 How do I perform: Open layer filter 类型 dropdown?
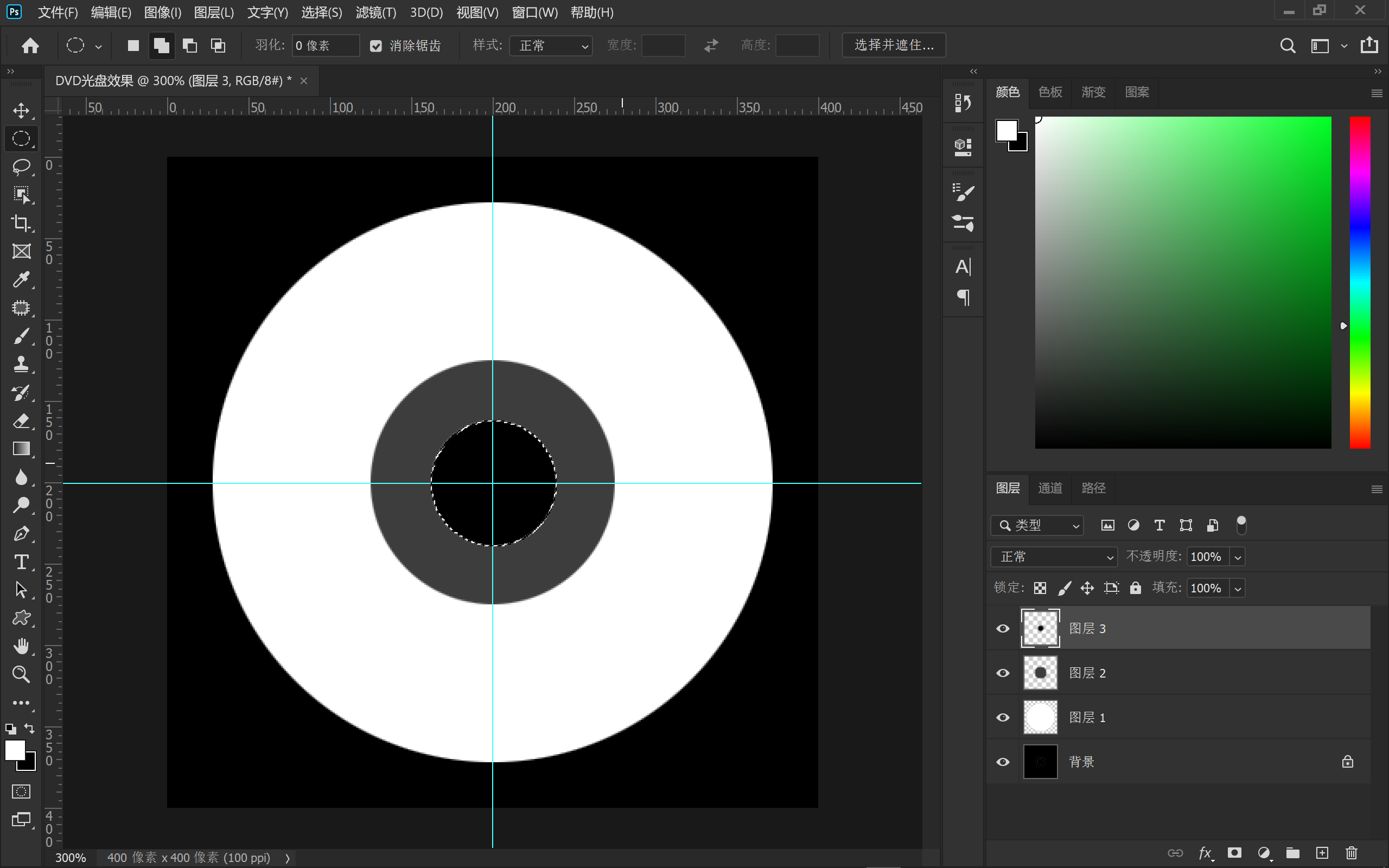(x=1036, y=525)
